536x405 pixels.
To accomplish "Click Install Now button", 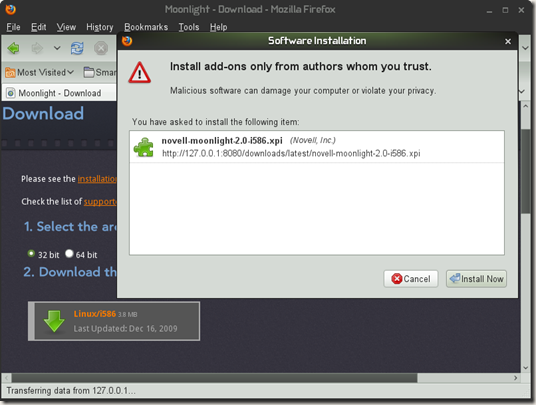I will [x=476, y=279].
